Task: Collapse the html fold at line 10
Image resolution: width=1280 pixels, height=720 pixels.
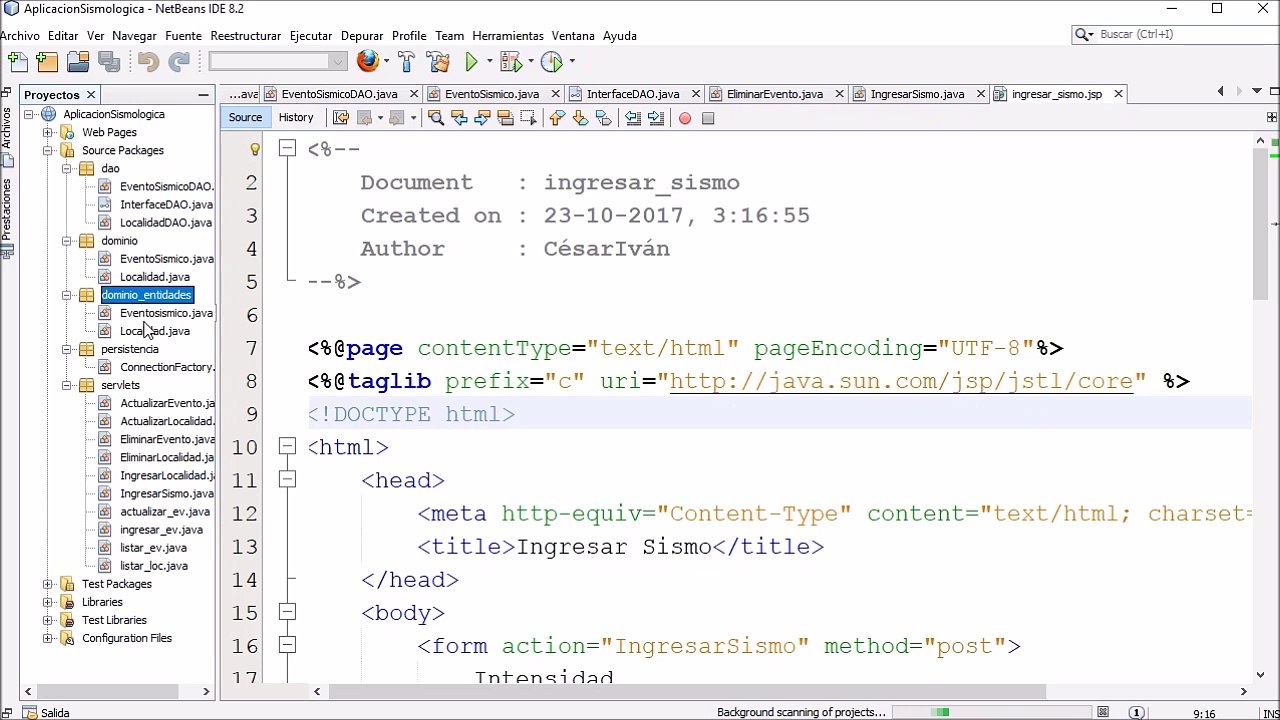Action: [287, 447]
